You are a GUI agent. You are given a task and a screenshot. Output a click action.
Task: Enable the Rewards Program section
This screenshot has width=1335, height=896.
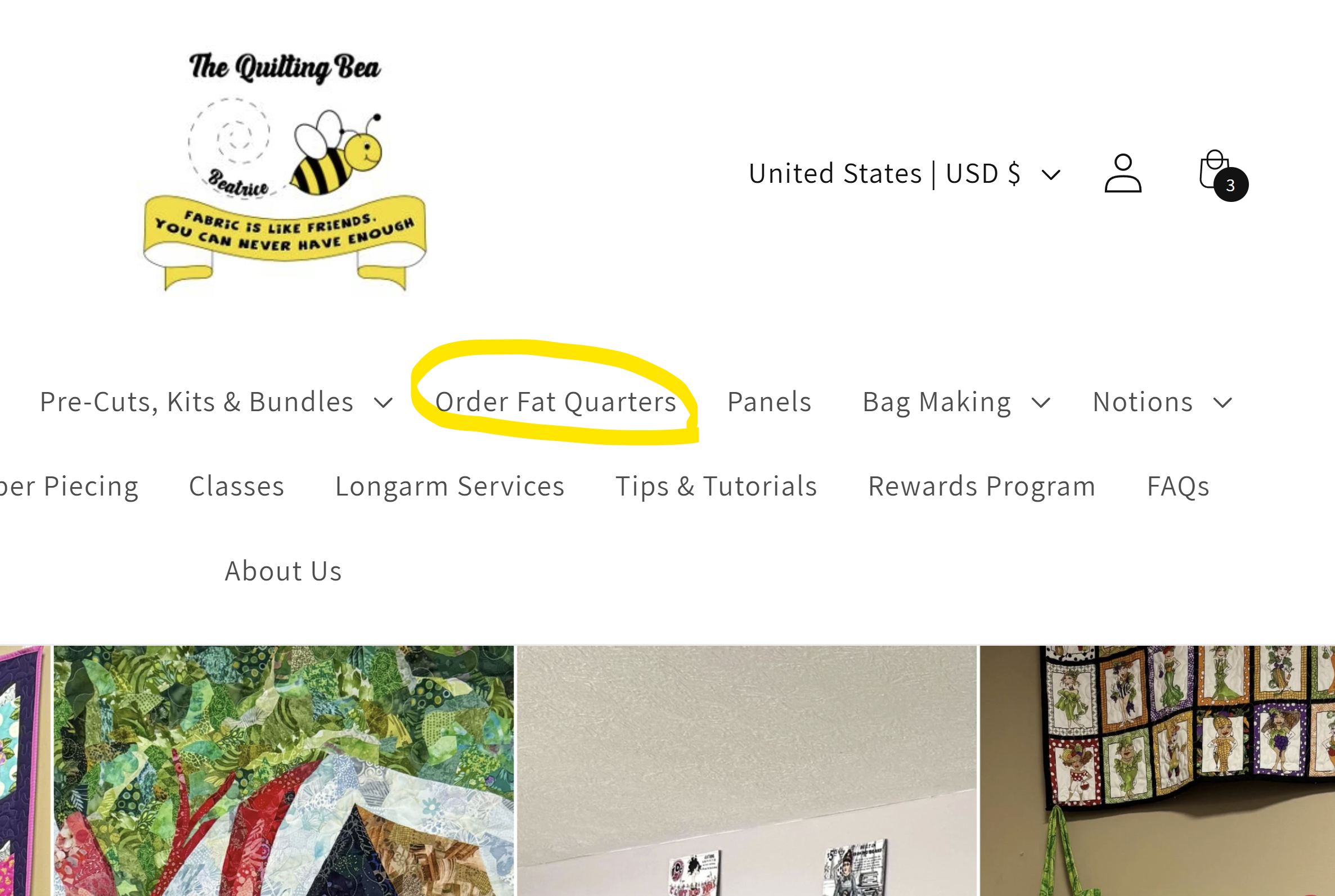982,485
